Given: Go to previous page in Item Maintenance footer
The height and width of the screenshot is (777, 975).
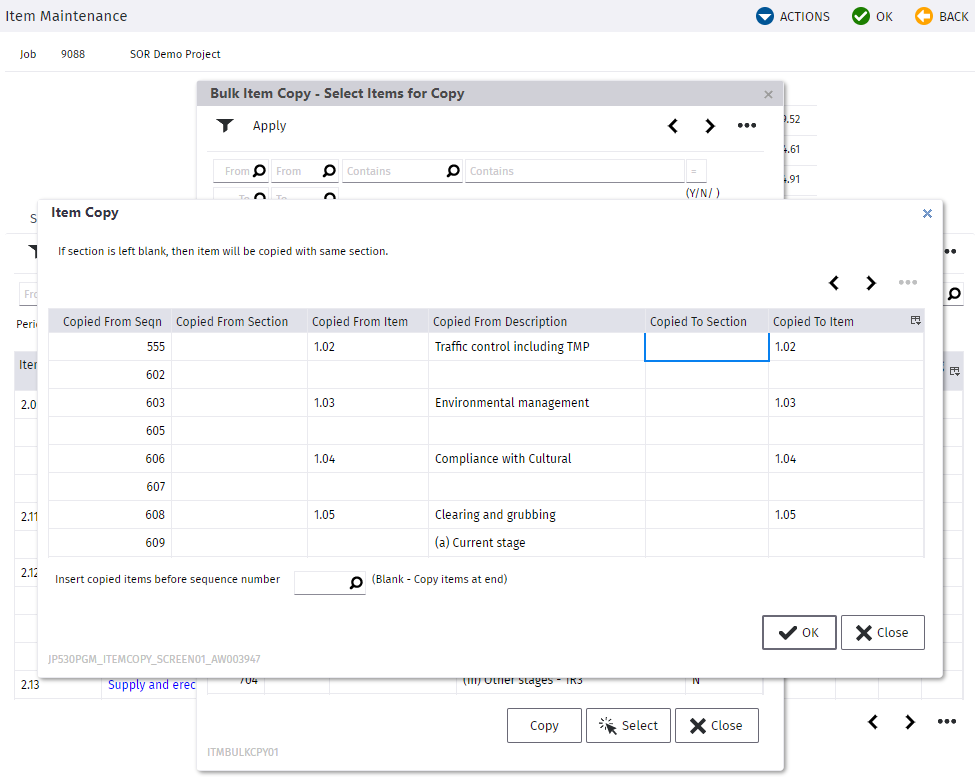Looking at the screenshot, I should tap(873, 722).
